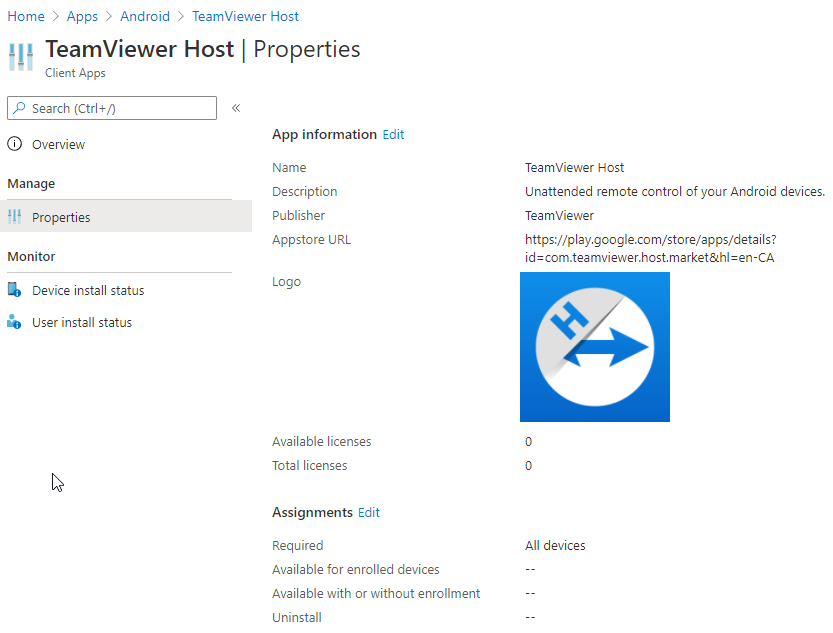Edit the App information section
The image size is (833, 633).
tap(393, 134)
